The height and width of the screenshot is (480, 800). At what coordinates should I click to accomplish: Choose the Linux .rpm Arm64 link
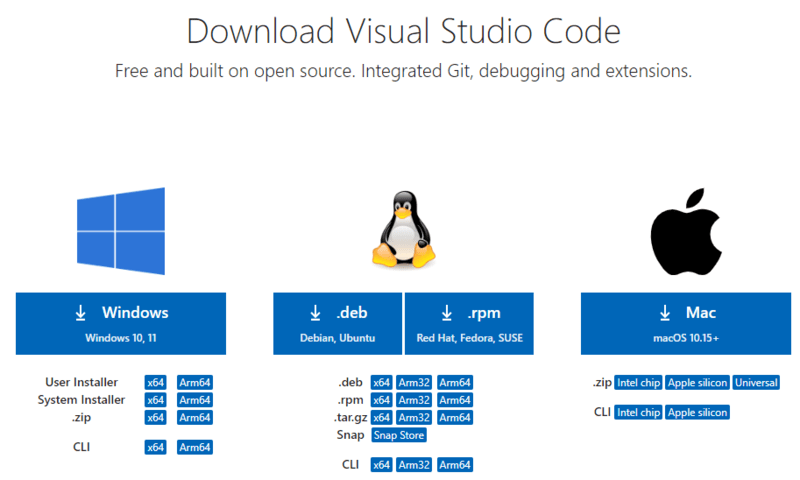tap(455, 400)
